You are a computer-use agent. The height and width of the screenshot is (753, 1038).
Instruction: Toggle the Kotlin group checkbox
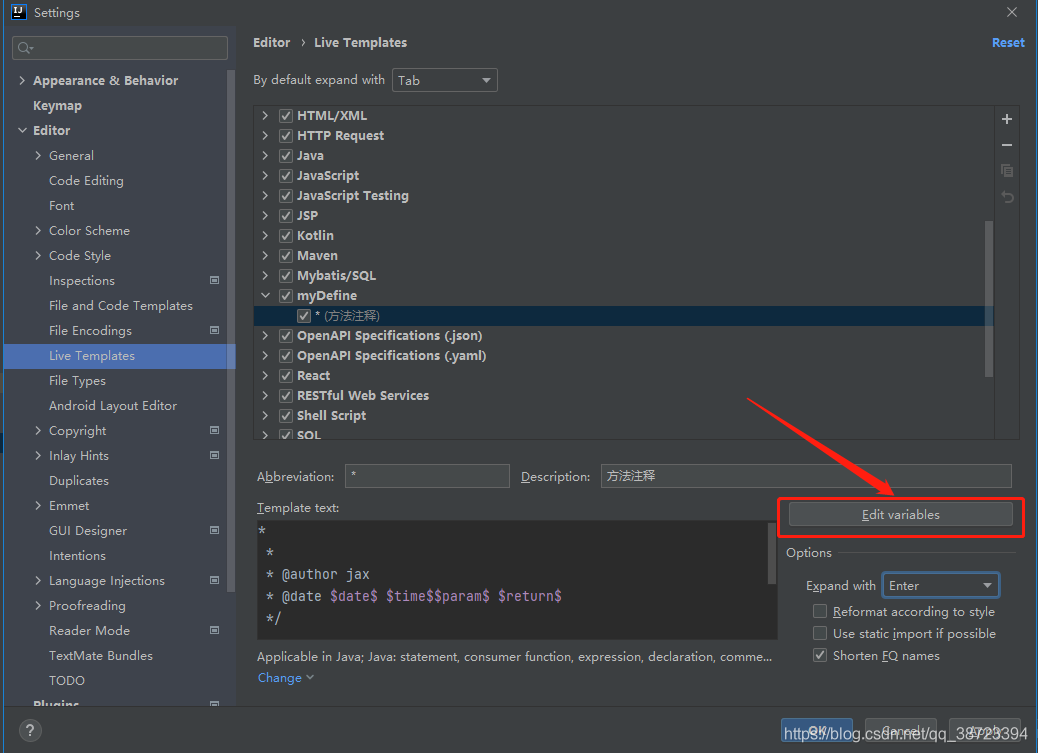coord(286,236)
